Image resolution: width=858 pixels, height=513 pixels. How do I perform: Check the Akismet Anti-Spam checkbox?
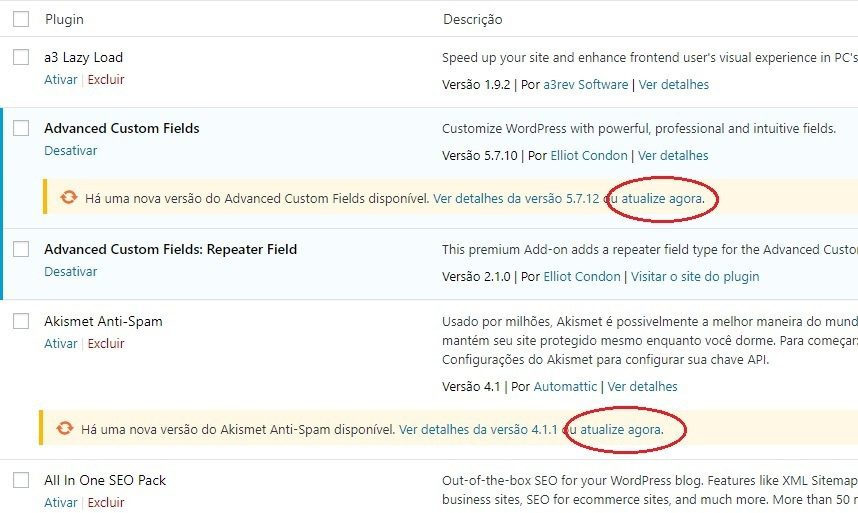pyautogui.click(x=21, y=322)
